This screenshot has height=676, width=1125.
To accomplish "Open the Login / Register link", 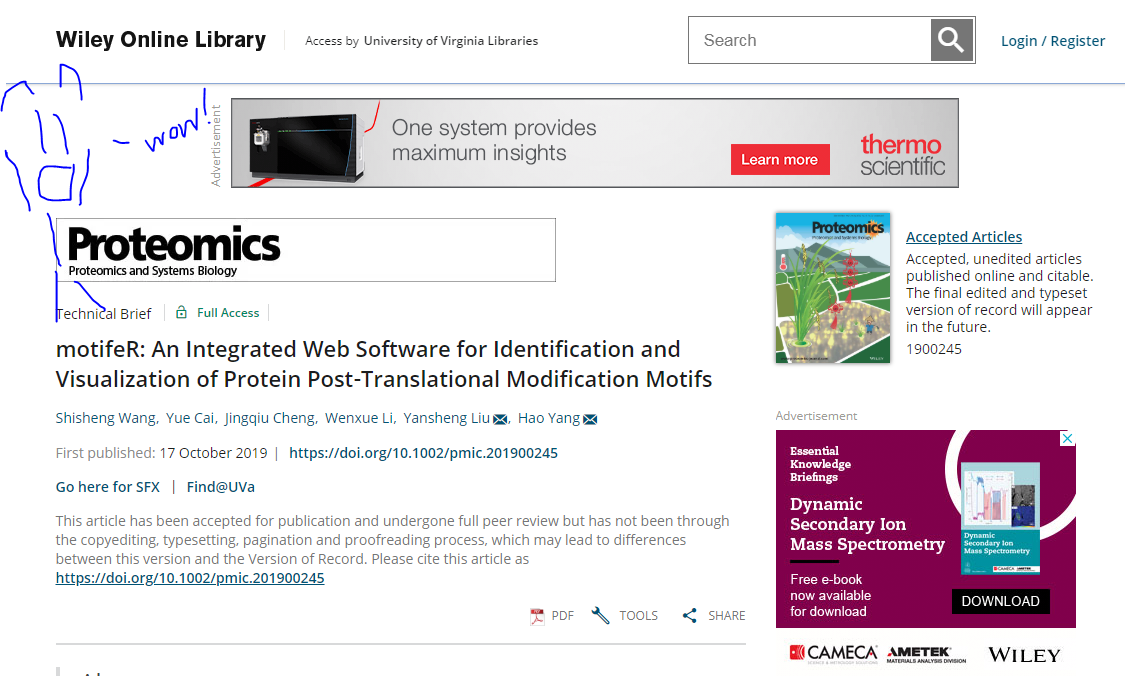I will [1053, 41].
